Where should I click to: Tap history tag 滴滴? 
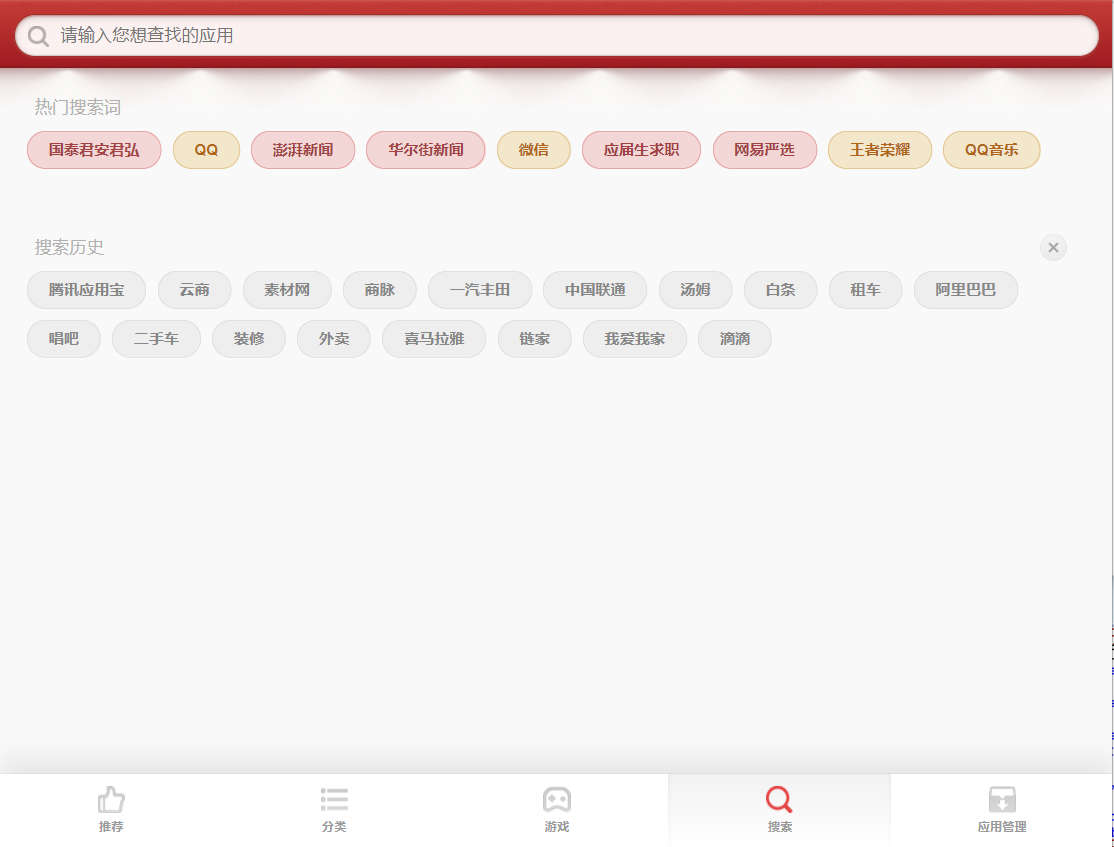pyautogui.click(x=735, y=339)
